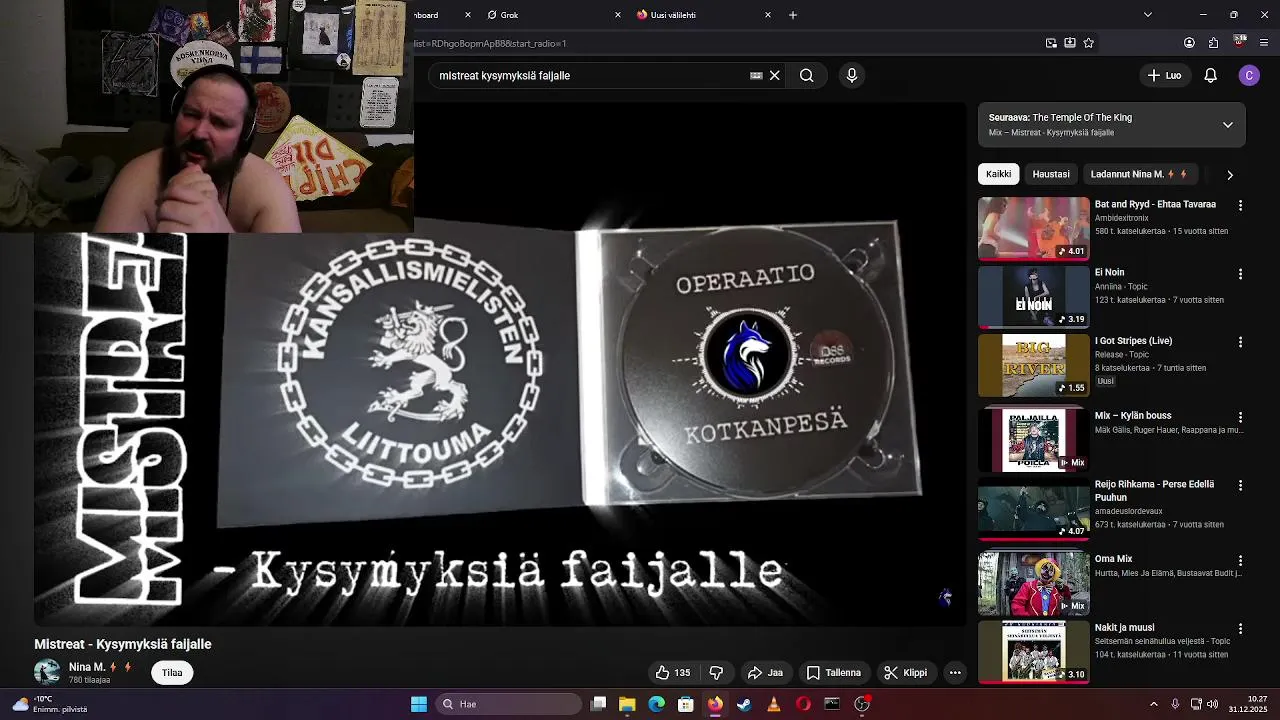The image size is (1280, 720).
Task: Open Opera browser taskbar icon
Action: click(x=803, y=704)
